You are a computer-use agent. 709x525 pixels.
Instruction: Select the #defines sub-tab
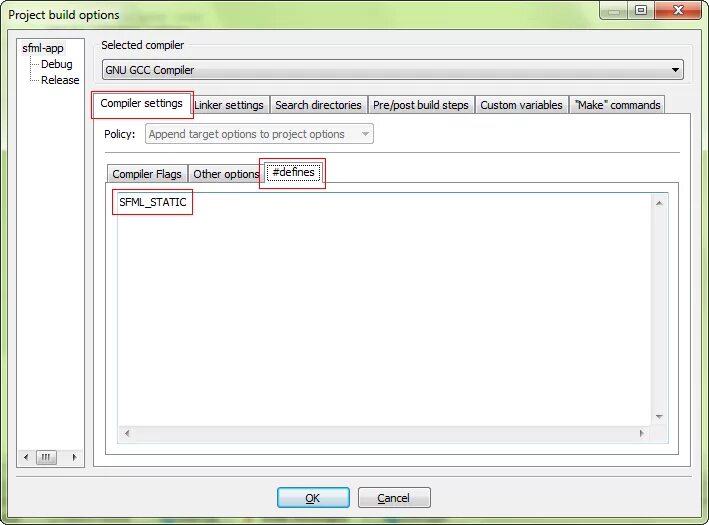click(293, 172)
